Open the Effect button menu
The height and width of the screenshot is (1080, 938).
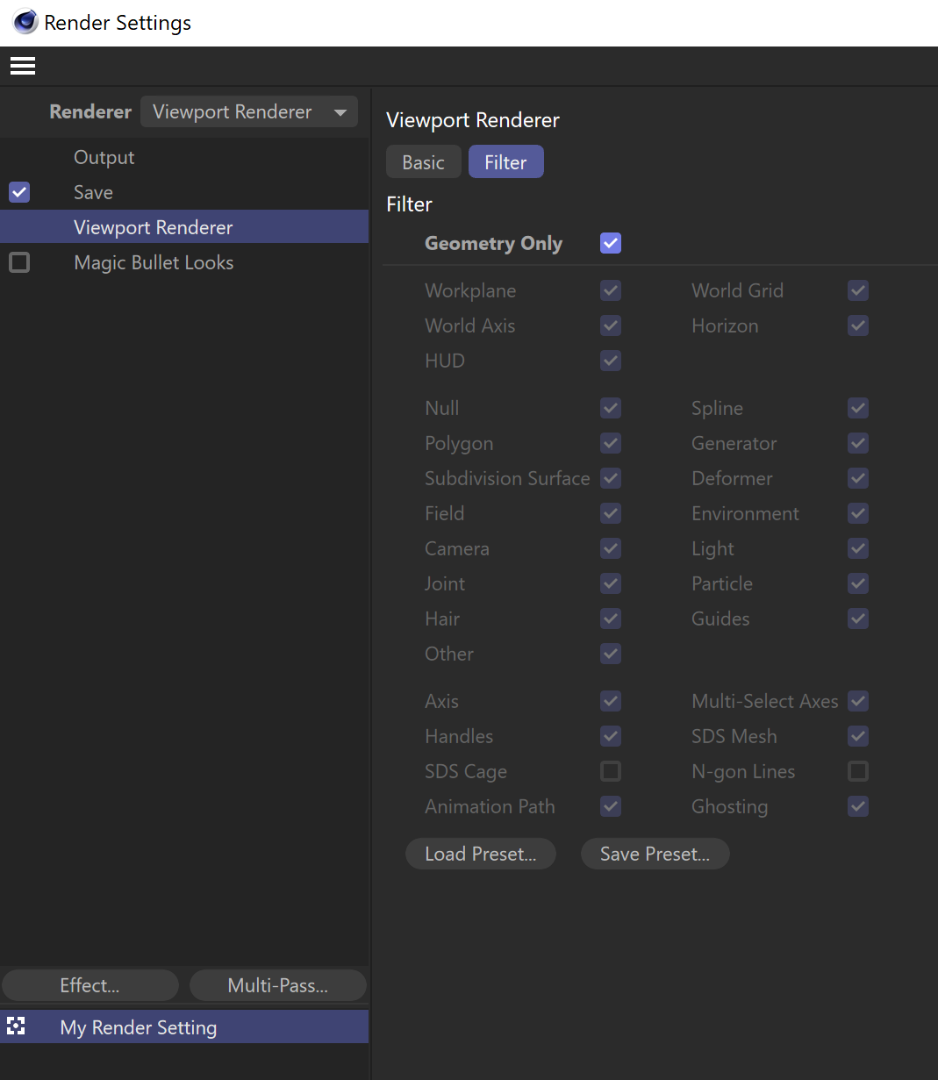pos(90,985)
